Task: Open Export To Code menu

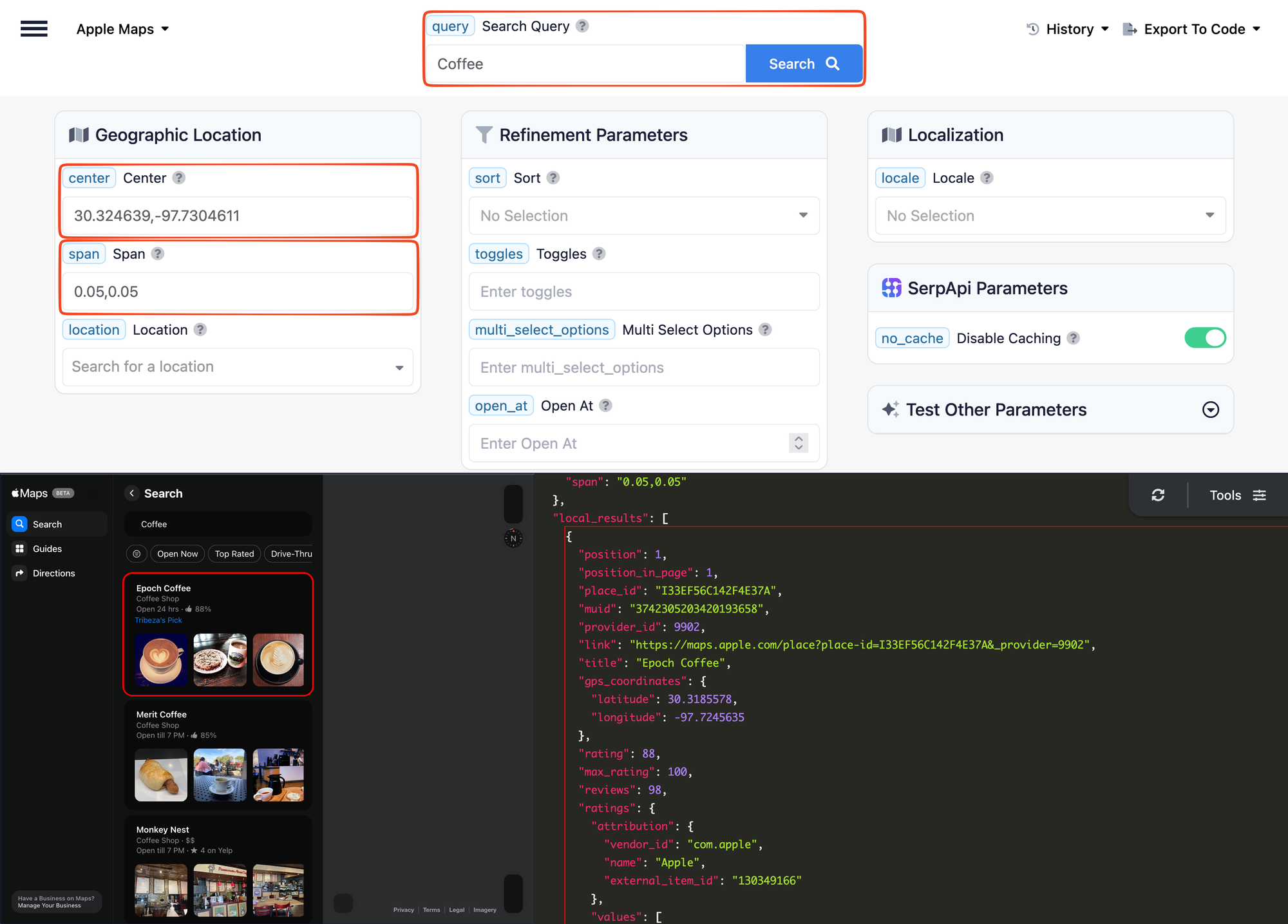Action: (x=1191, y=29)
